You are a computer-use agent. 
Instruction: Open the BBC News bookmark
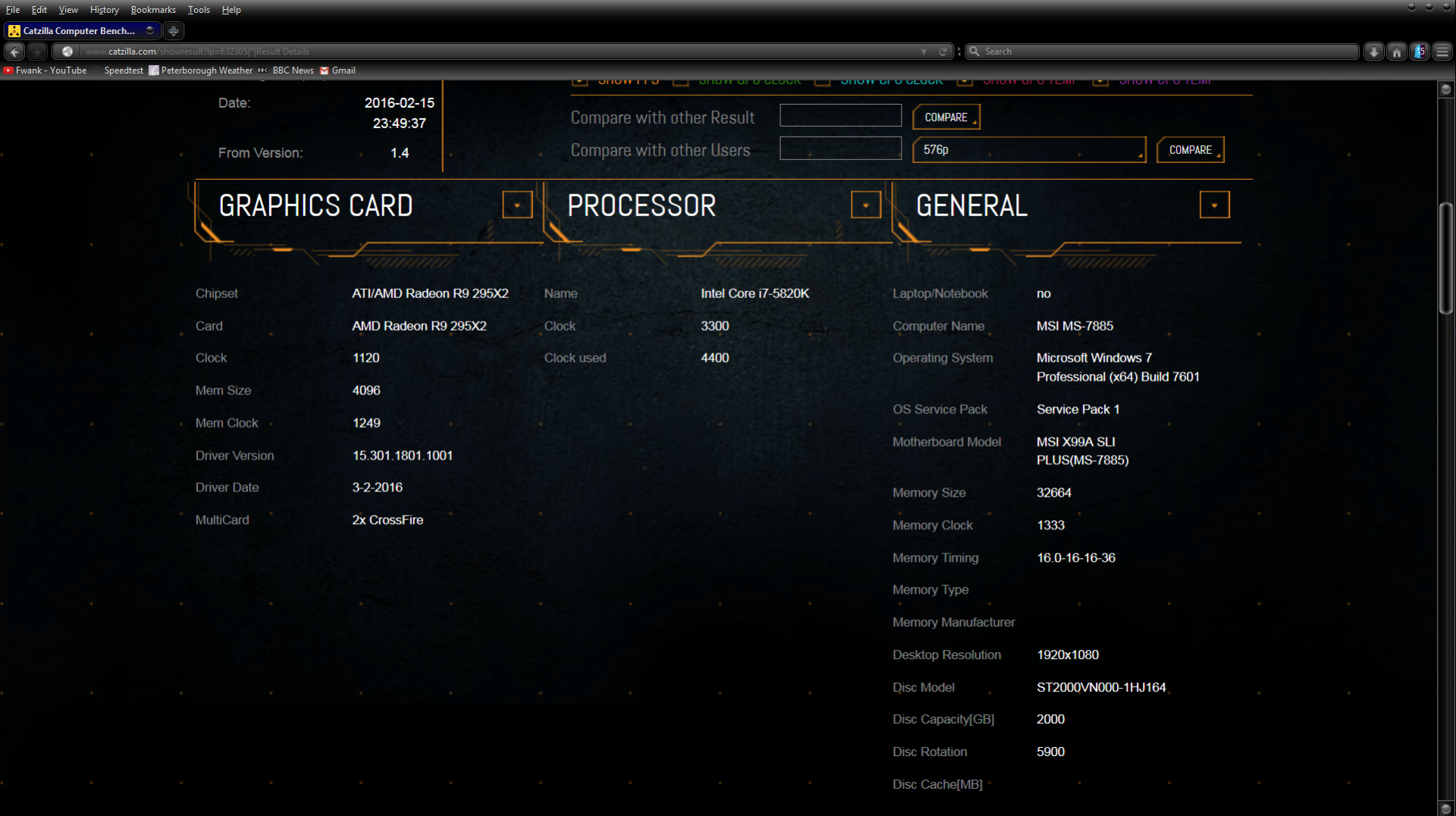tap(286, 71)
